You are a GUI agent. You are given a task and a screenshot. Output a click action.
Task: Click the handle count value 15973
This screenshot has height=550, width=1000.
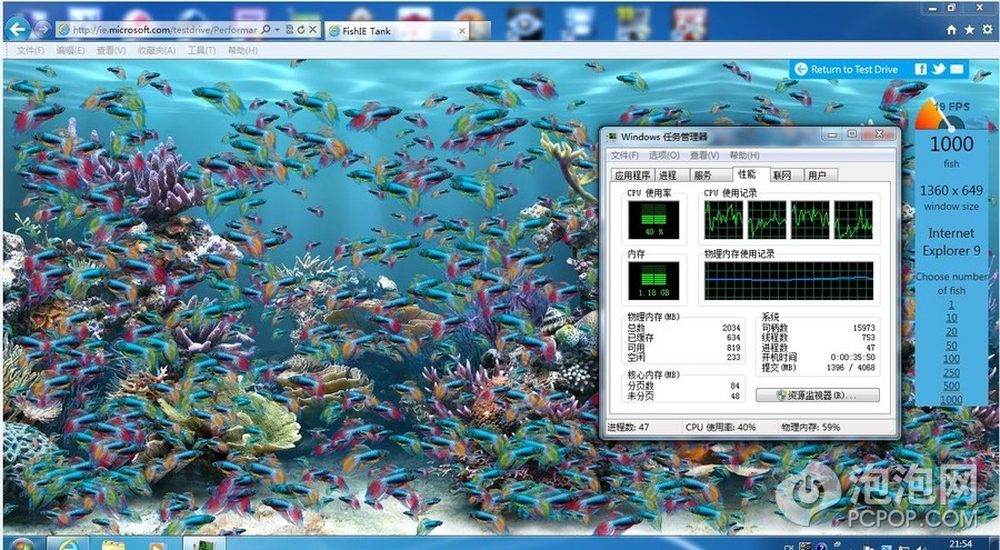pos(864,327)
